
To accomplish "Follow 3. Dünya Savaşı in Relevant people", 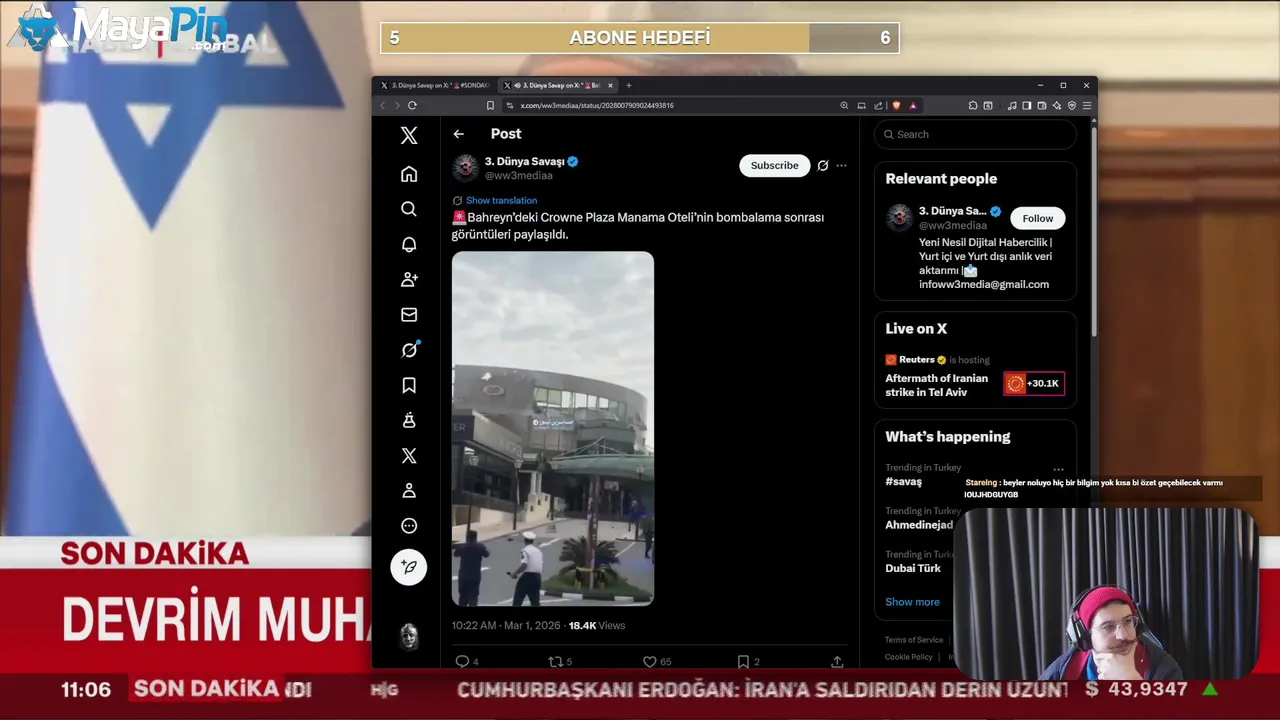I will click(x=1038, y=218).
